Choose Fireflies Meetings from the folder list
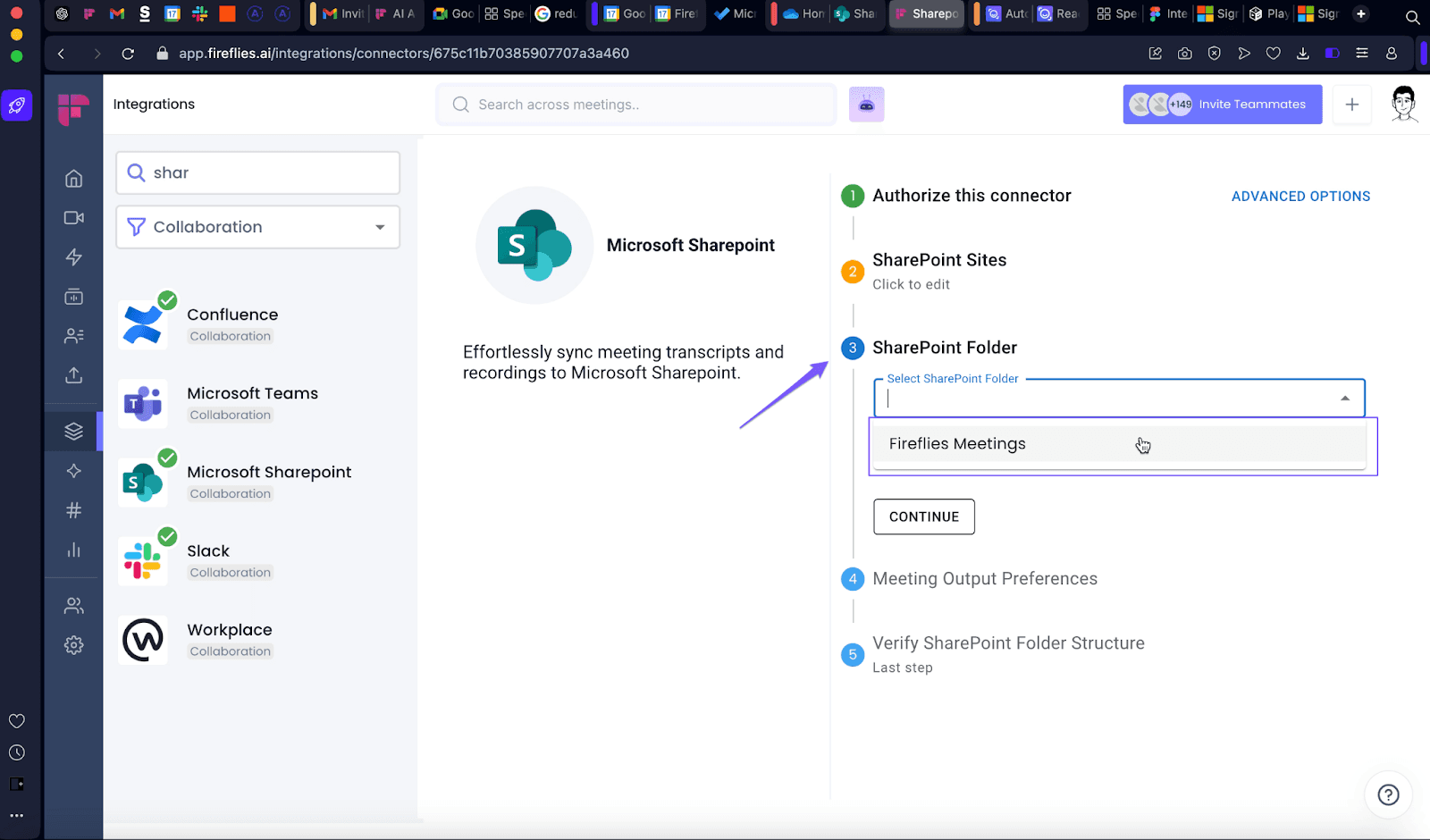Viewport: 1430px width, 840px height. [1119, 444]
